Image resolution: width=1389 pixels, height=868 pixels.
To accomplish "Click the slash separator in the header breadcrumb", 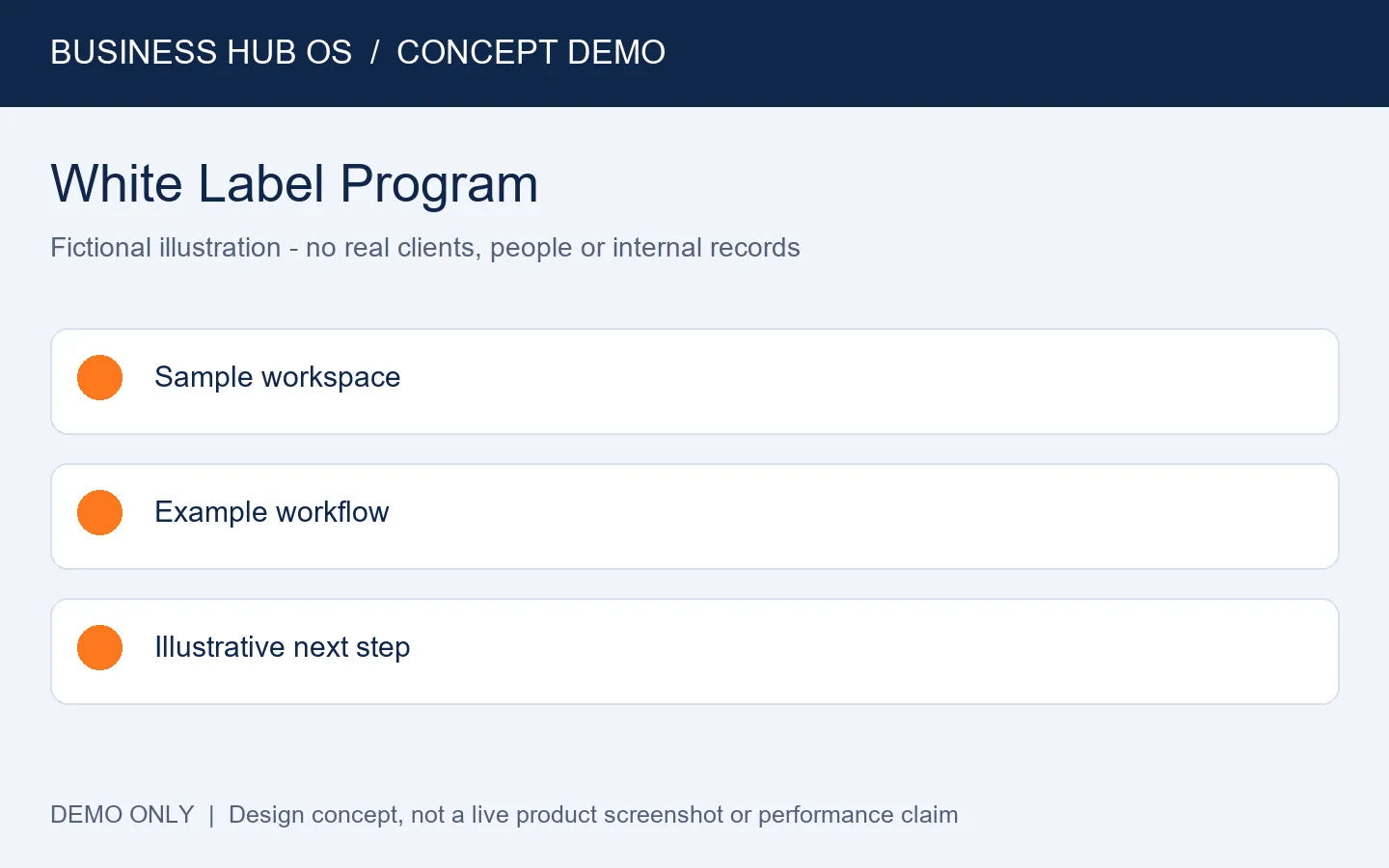I will [374, 52].
